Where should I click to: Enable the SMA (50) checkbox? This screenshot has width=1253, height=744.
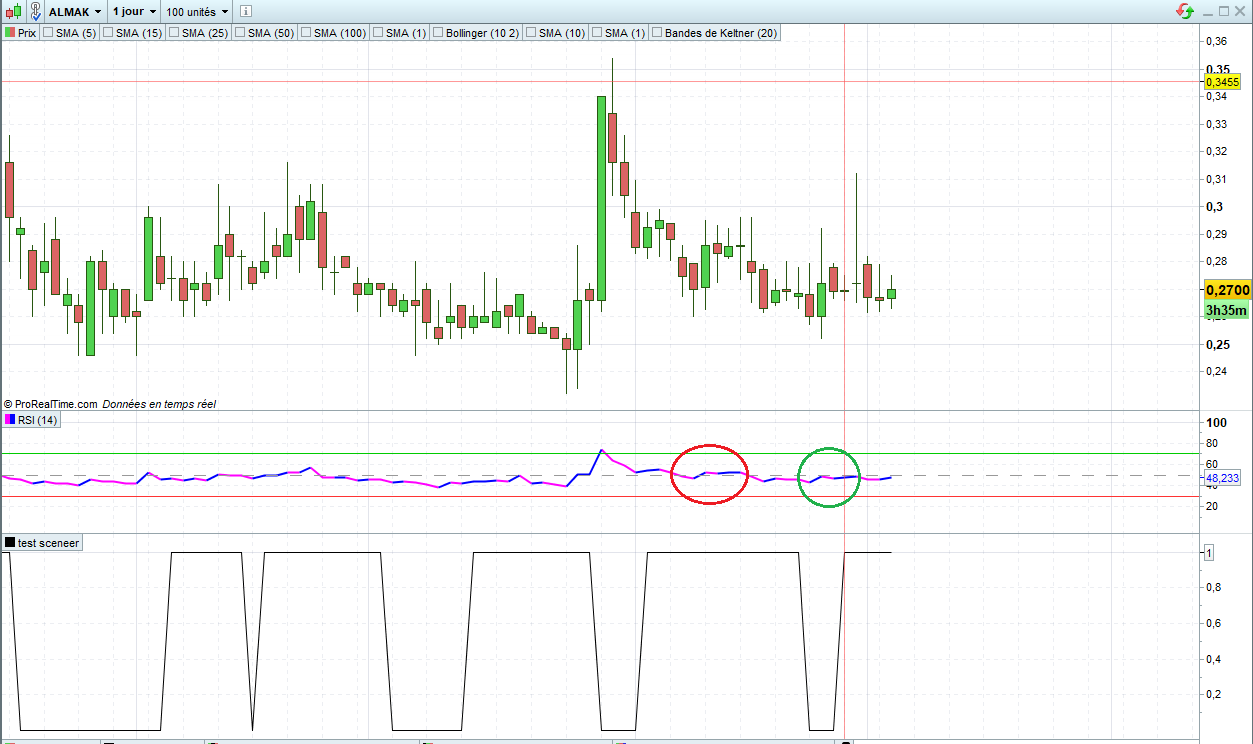(240, 33)
